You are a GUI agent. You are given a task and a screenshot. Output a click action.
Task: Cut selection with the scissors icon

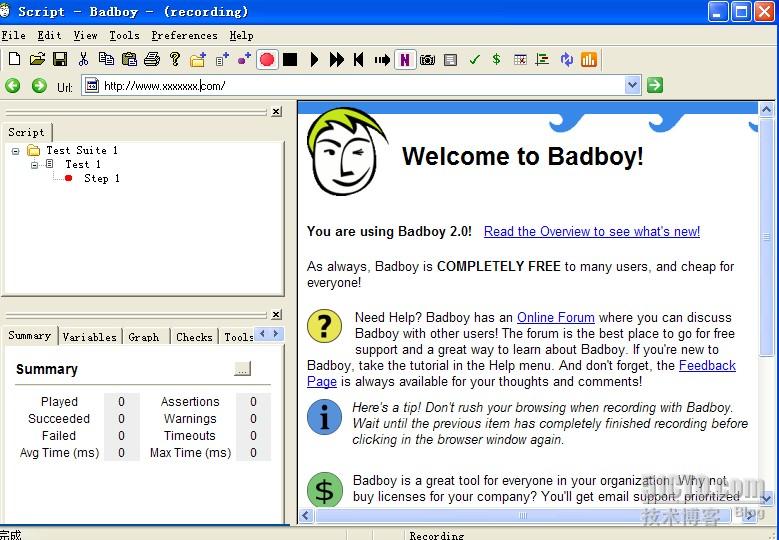pyautogui.click(x=83, y=60)
